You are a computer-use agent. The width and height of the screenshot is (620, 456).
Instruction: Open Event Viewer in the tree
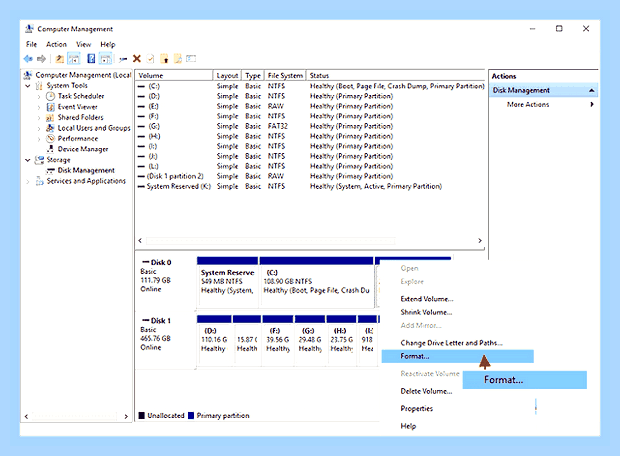77,107
